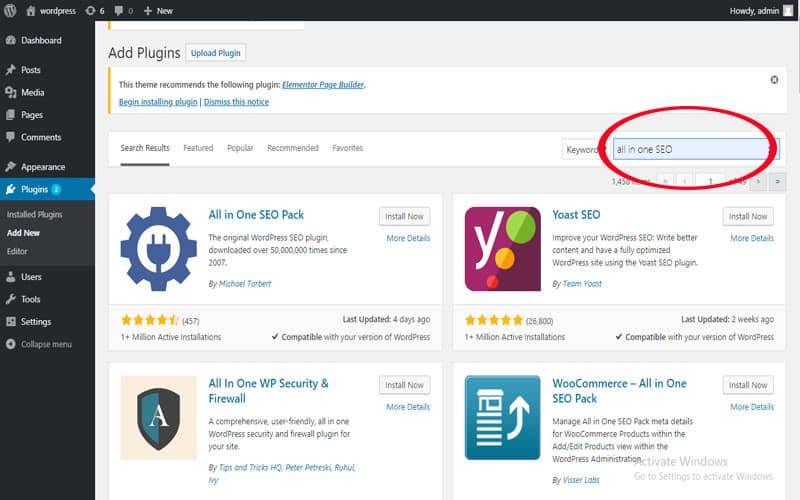Click the All in One SEO Pack gear icon
The height and width of the screenshot is (500, 800).
click(158, 248)
